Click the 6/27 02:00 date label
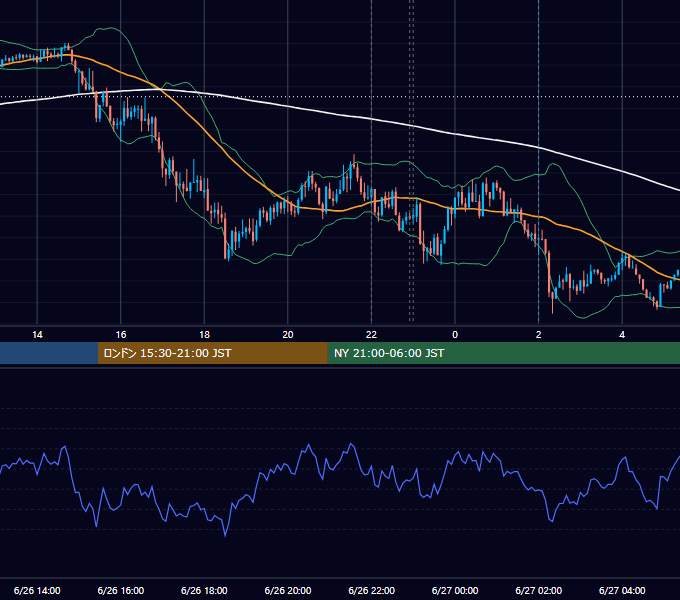This screenshot has width=680, height=600. pos(539,590)
